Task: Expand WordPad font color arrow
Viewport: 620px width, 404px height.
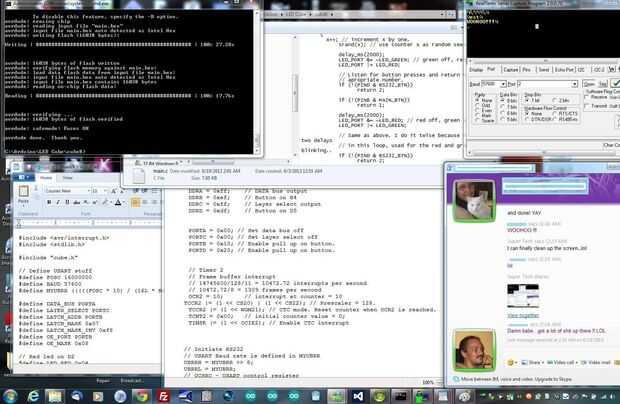Action: 124,202
